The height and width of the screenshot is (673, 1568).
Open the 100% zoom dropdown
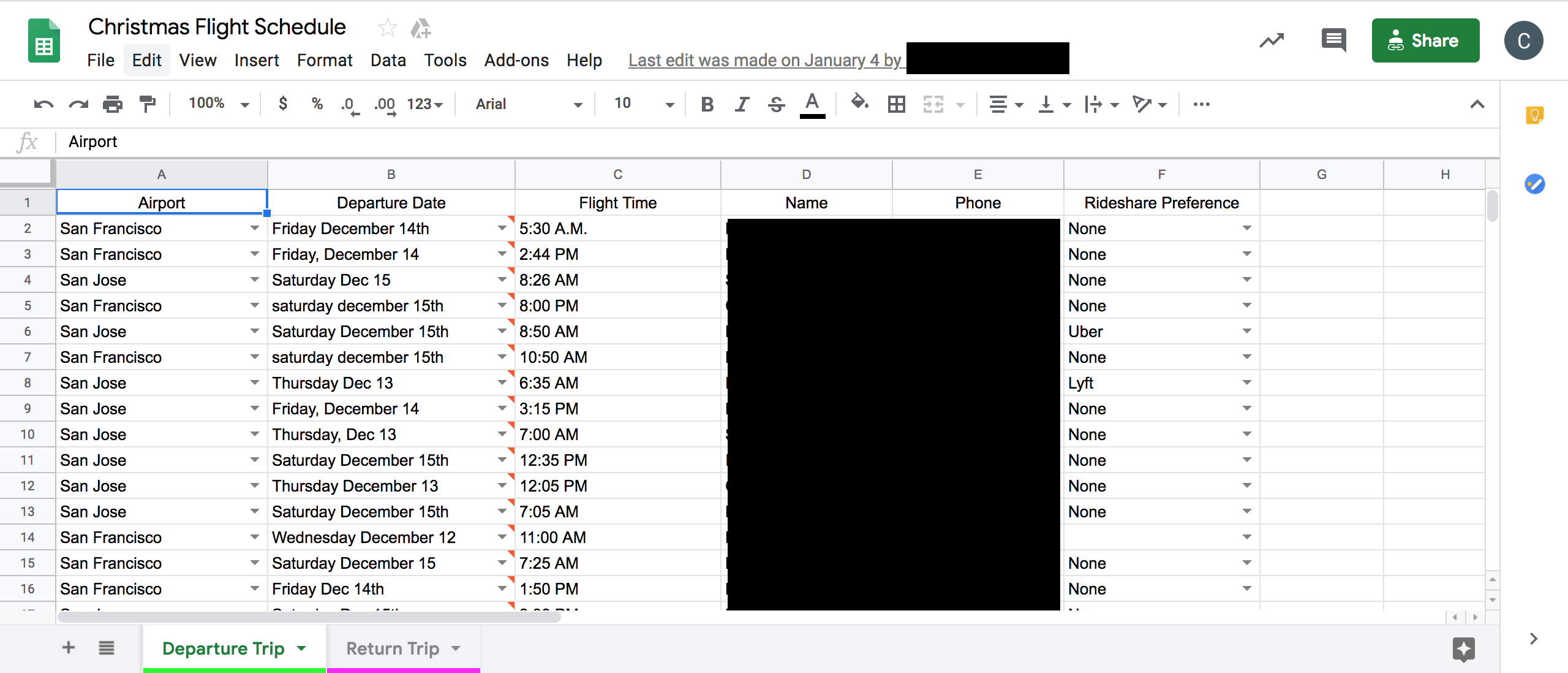(218, 104)
